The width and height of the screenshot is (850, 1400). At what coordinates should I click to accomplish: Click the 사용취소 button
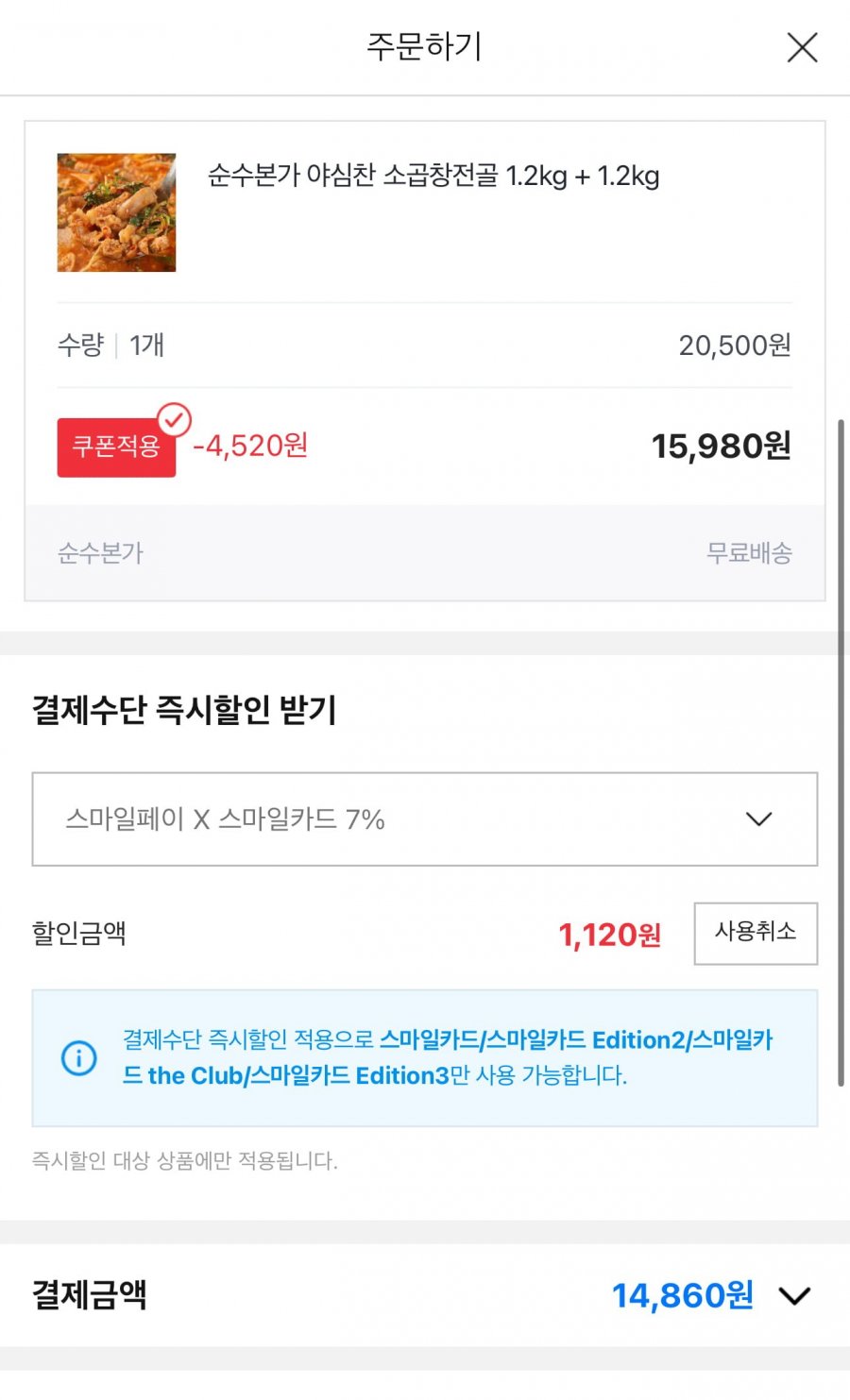(x=756, y=933)
